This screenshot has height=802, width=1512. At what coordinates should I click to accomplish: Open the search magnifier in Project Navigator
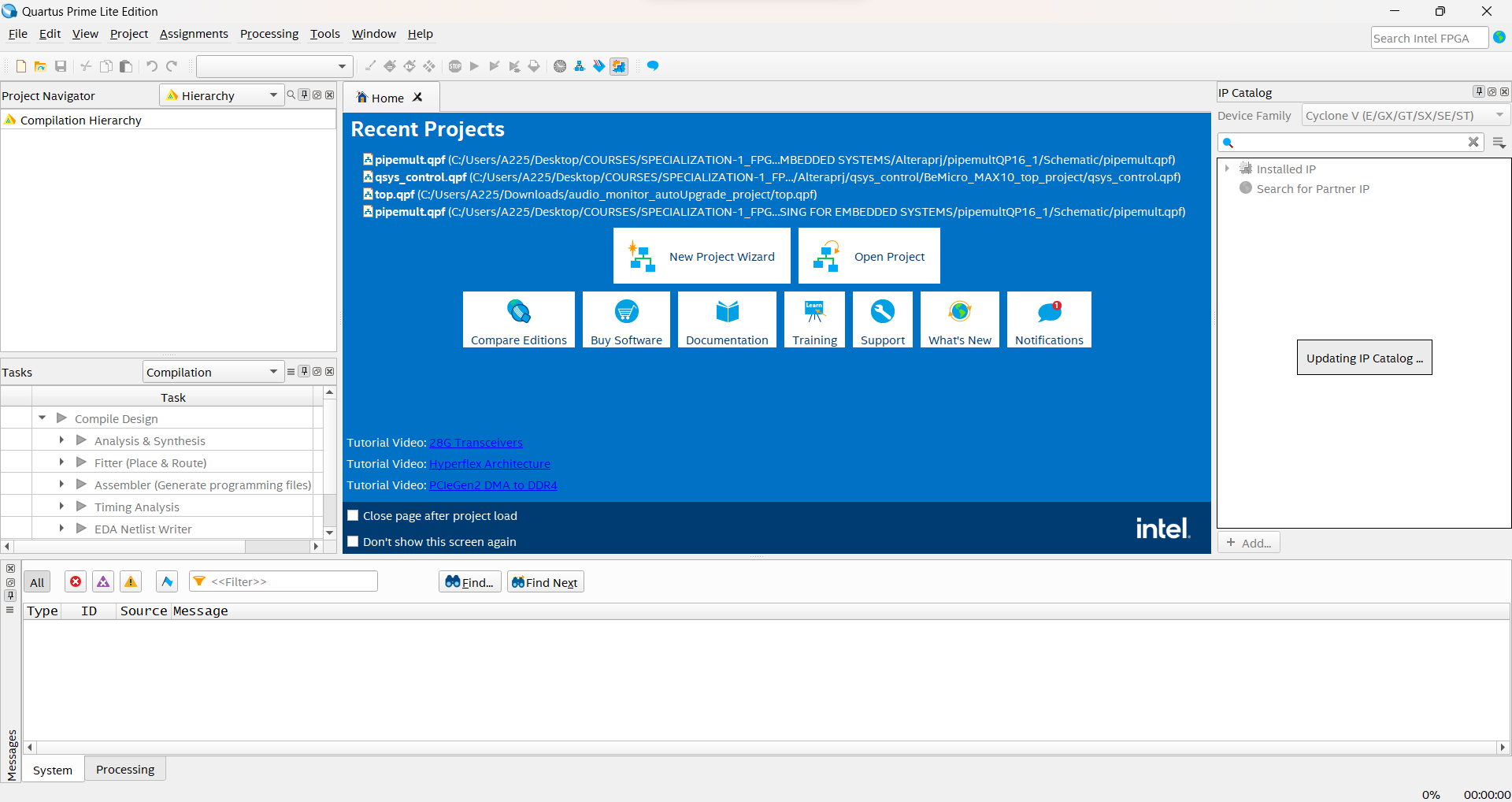click(x=291, y=95)
